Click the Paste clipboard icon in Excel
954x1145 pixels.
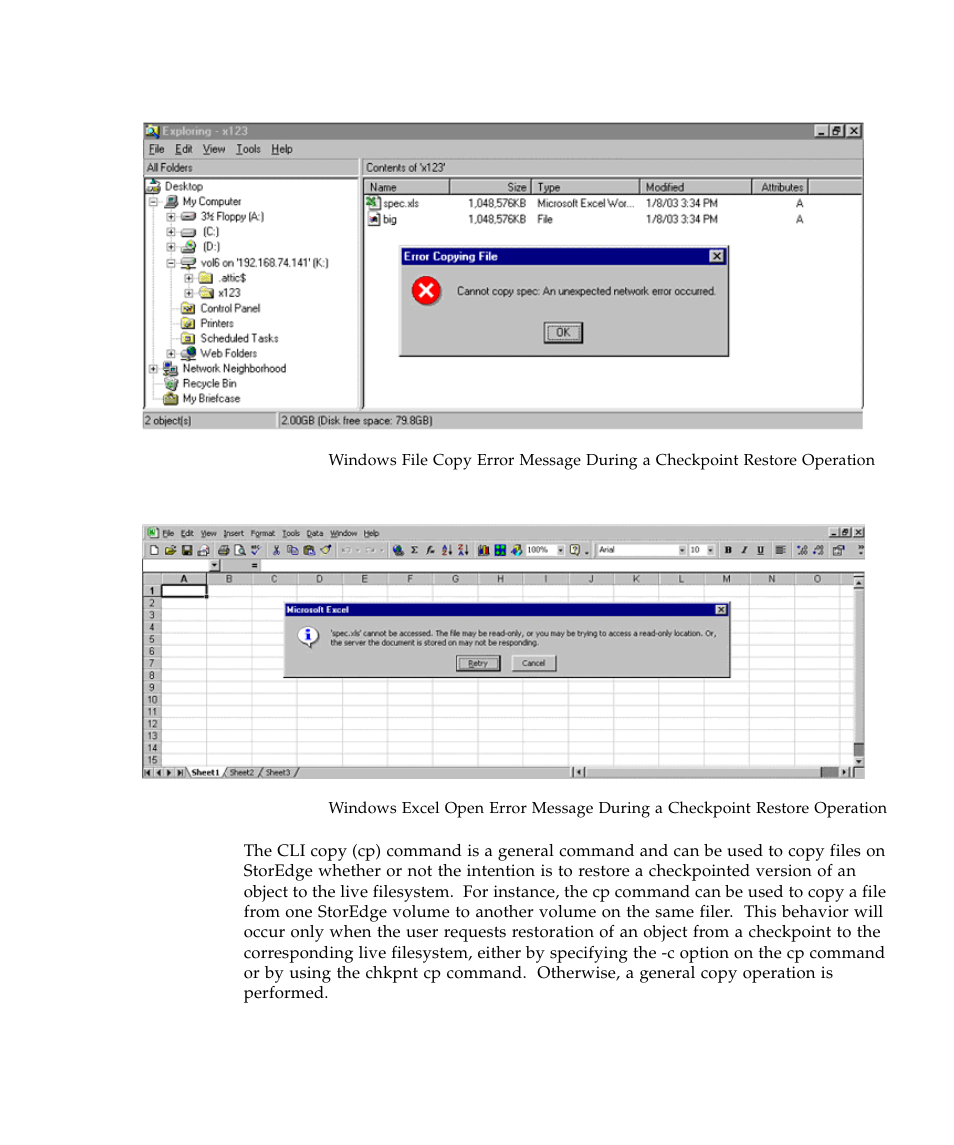[309, 551]
